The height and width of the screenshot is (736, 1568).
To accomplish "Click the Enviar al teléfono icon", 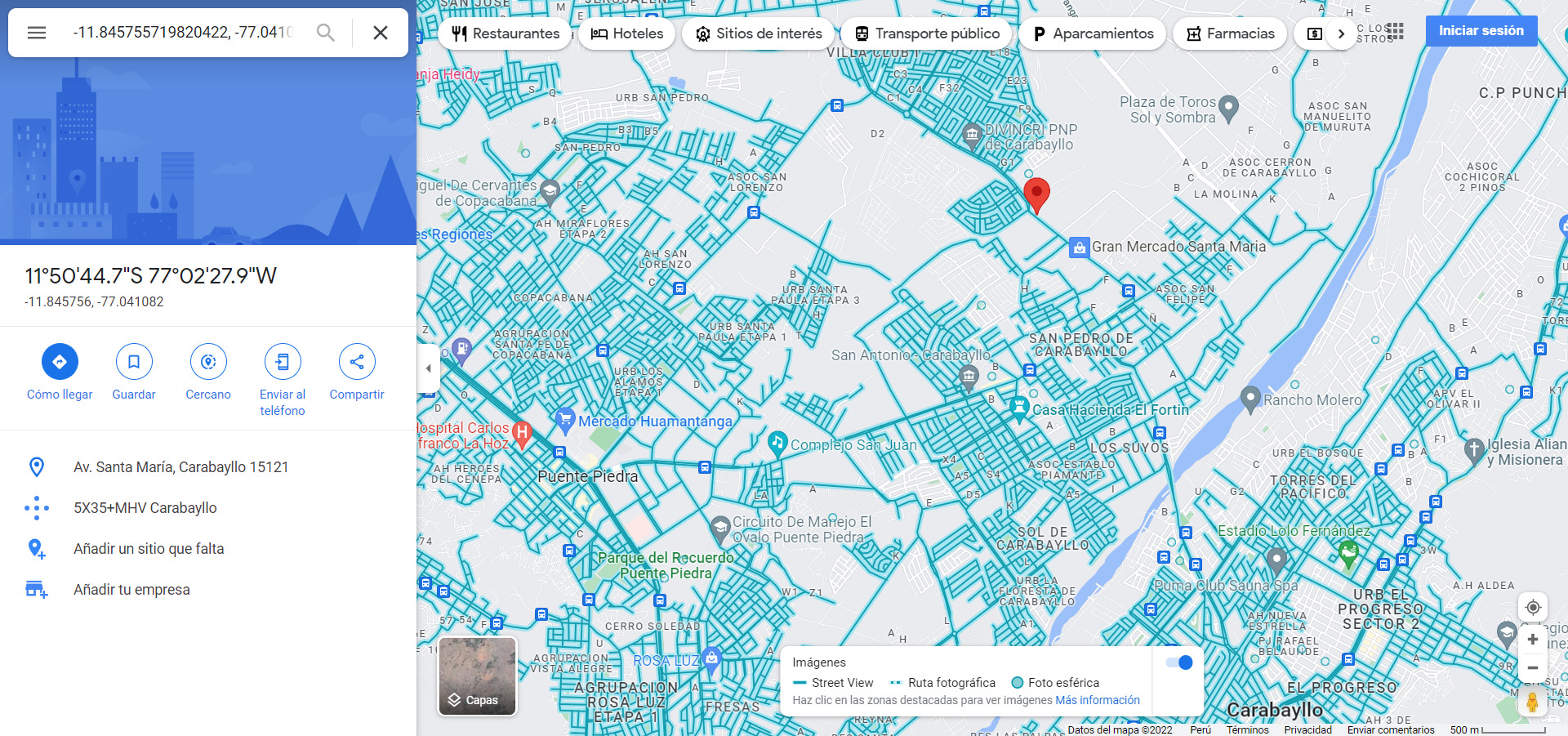I will [x=283, y=361].
